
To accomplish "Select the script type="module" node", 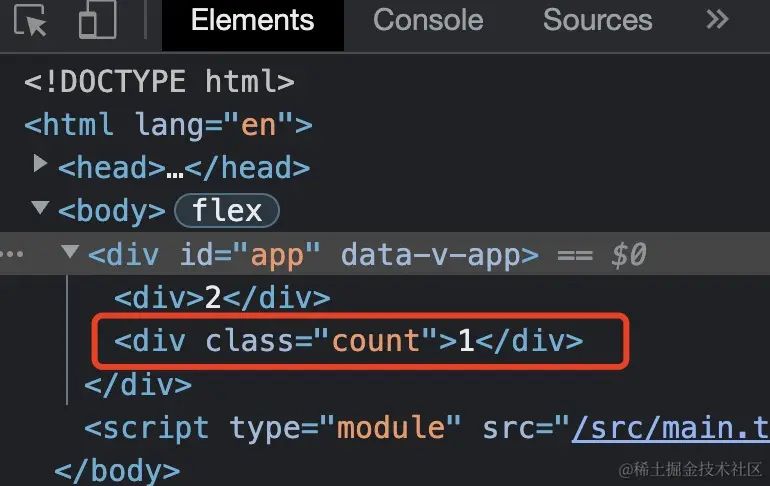I will [426, 428].
